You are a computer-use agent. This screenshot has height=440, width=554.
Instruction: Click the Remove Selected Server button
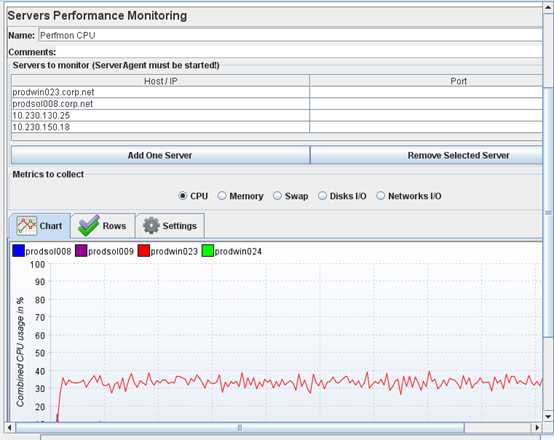click(x=426, y=155)
